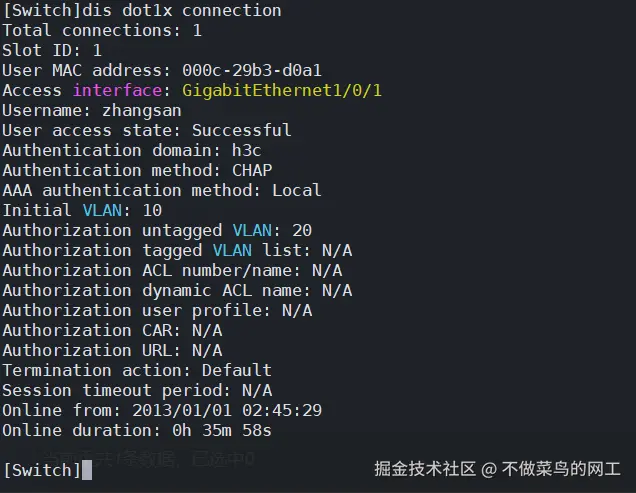Screen dimensions: 636x493
Task: Click the 'Local' AAA authentication value
Action: coord(297,190)
